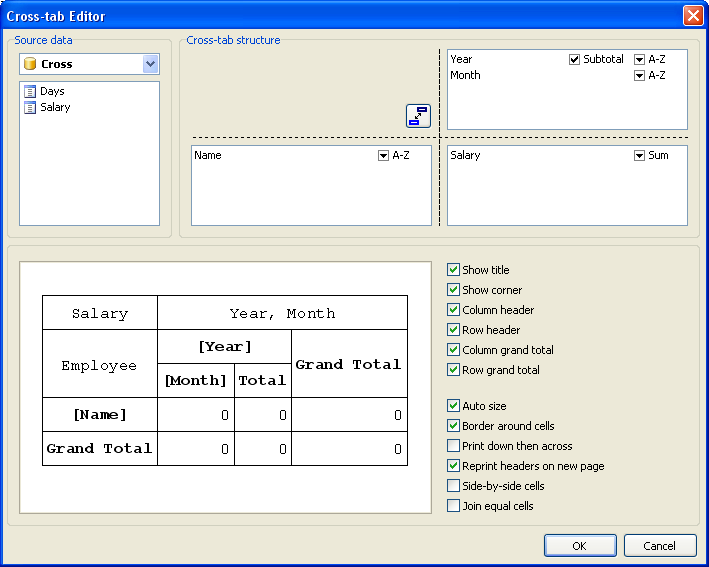Open the Month A-Z sort dropdown
This screenshot has width=709, height=567.
click(x=640, y=76)
